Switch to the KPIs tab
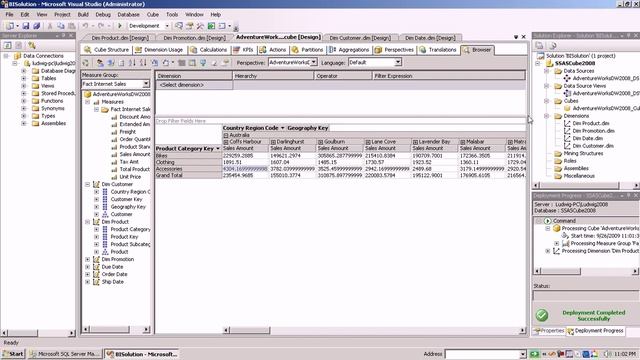Image resolution: width=640 pixels, height=360 pixels. point(244,50)
